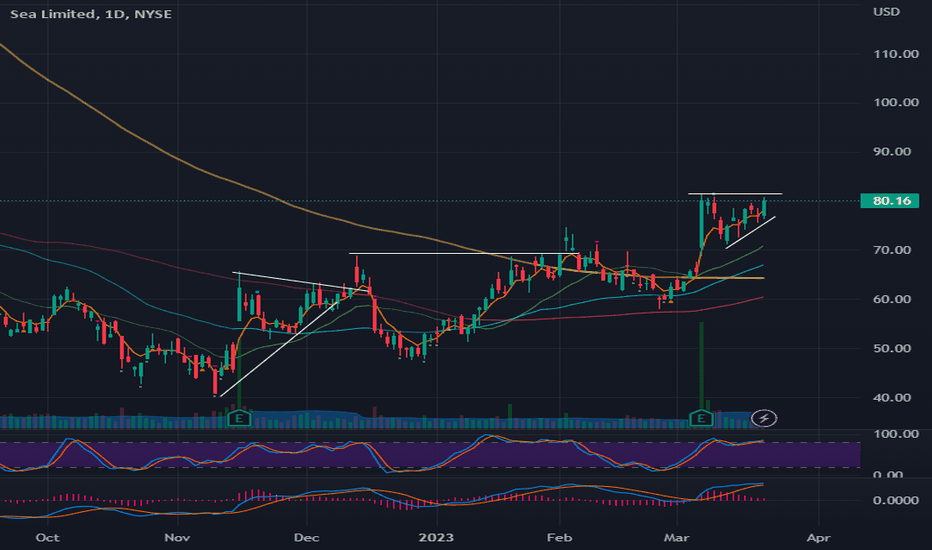Click the 110.00 price axis label

896,54
